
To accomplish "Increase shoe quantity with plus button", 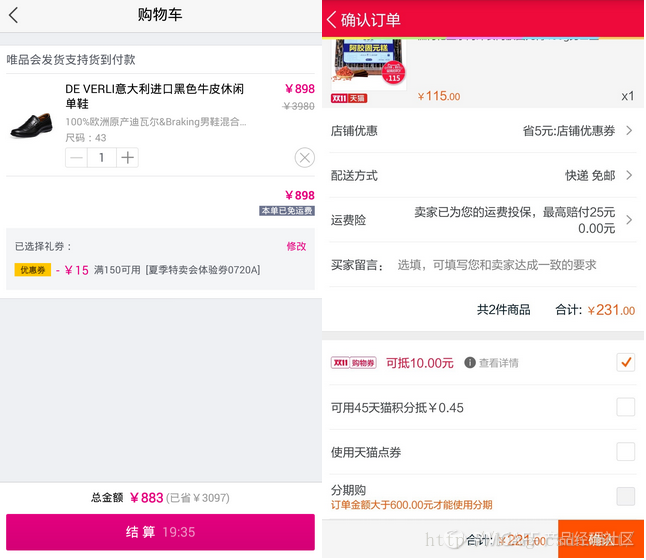I will click(127, 158).
